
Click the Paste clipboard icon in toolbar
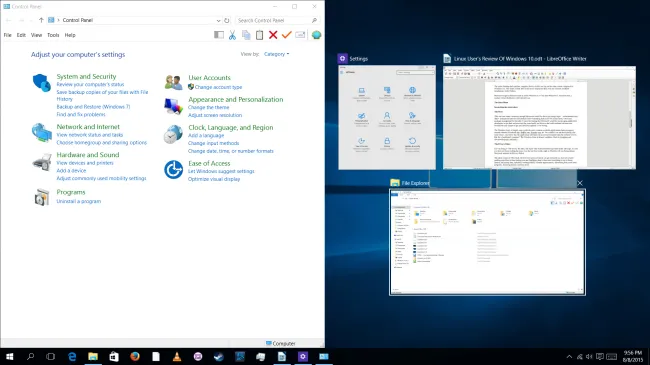(260, 35)
